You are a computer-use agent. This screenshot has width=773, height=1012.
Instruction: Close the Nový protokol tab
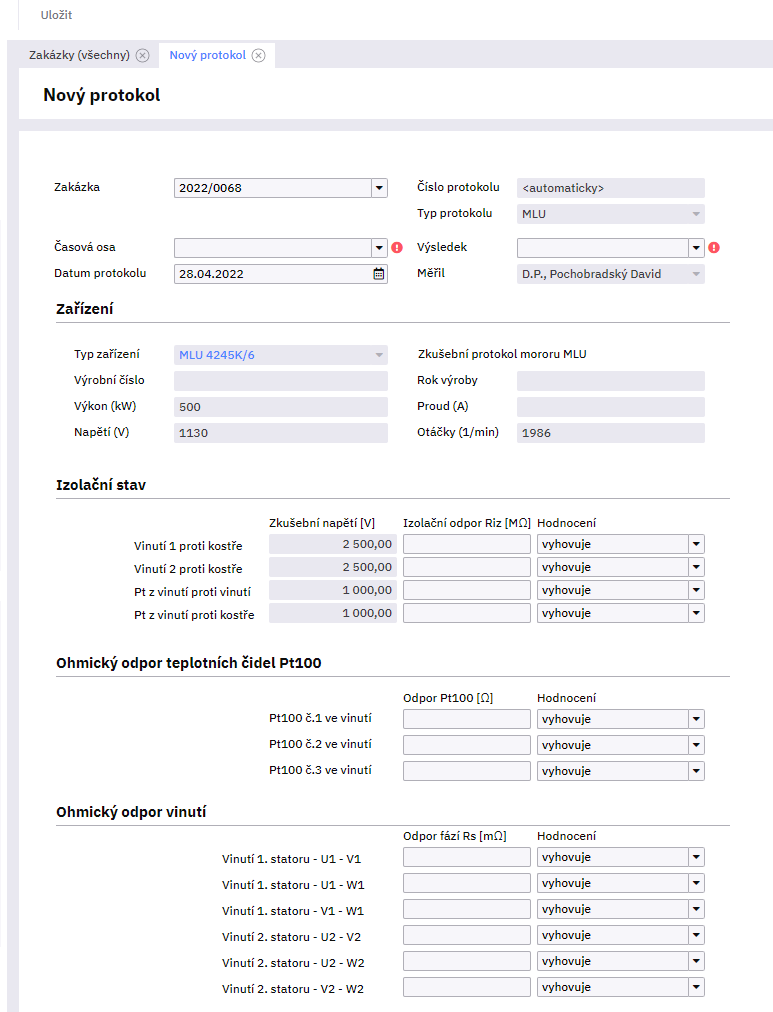pyautogui.click(x=258, y=56)
